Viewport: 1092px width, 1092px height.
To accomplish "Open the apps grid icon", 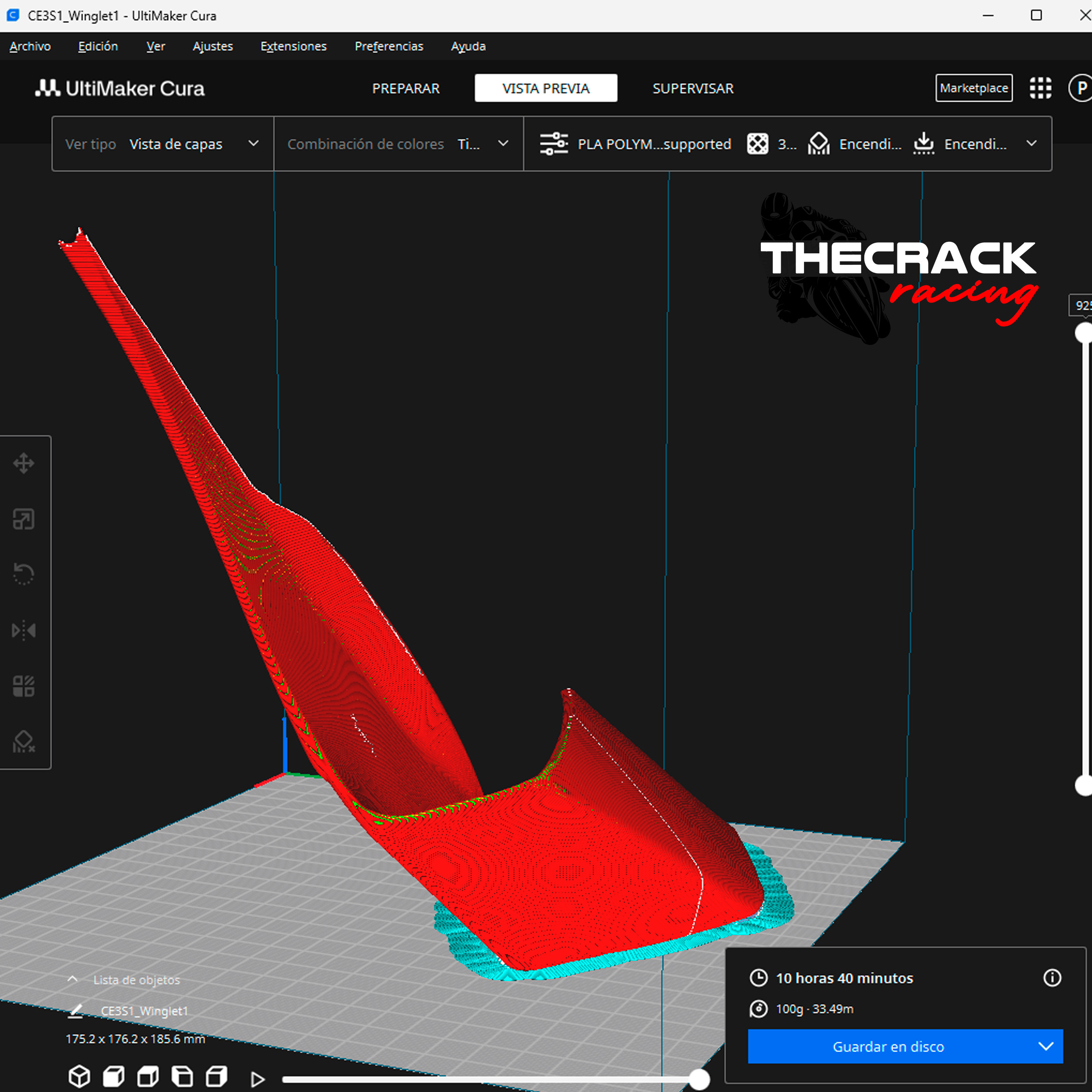I will coord(1040,88).
